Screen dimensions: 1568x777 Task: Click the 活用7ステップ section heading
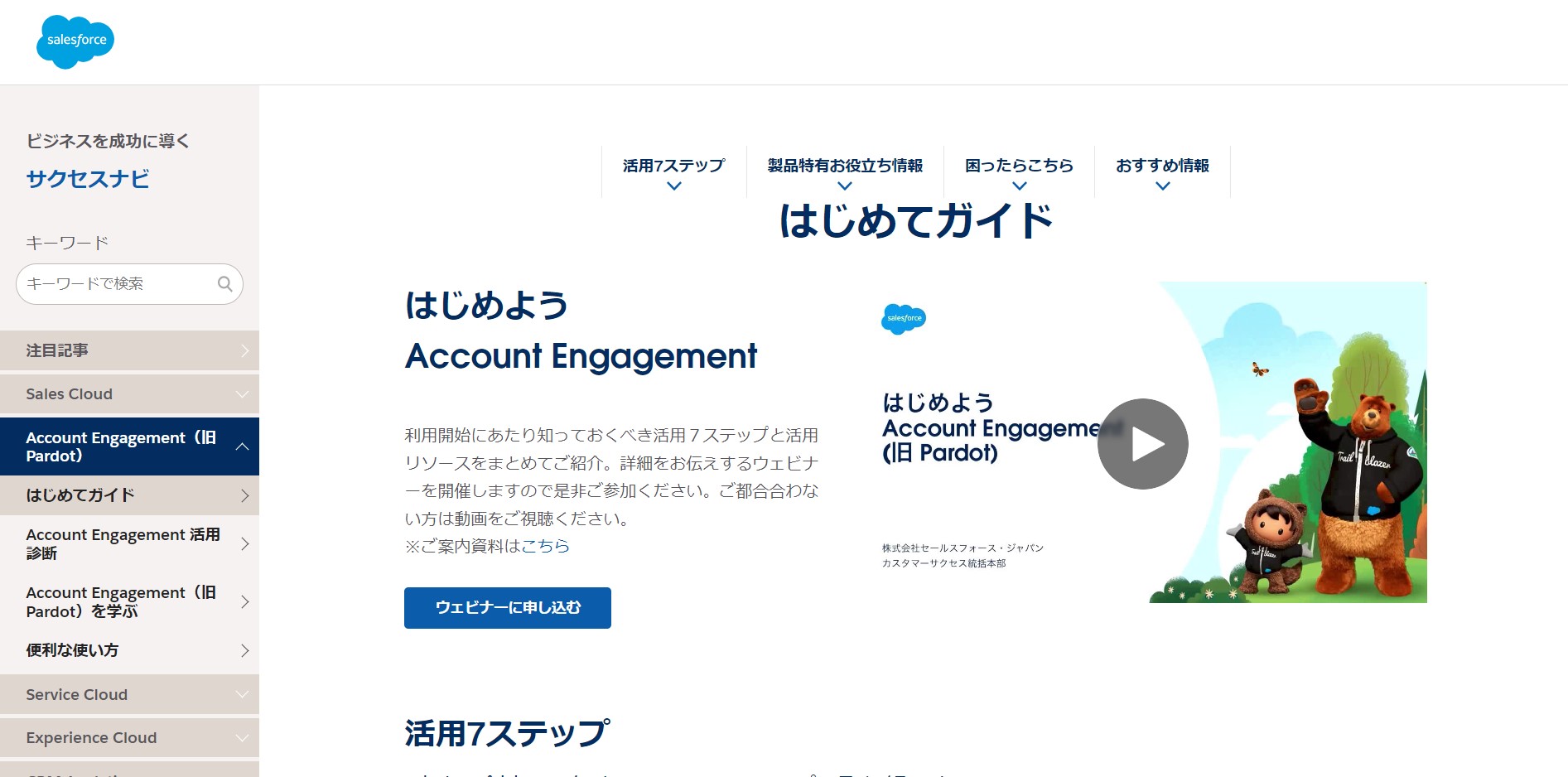click(507, 733)
